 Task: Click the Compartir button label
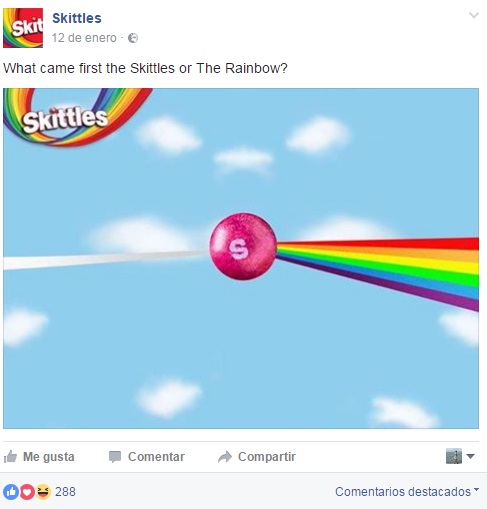267,457
